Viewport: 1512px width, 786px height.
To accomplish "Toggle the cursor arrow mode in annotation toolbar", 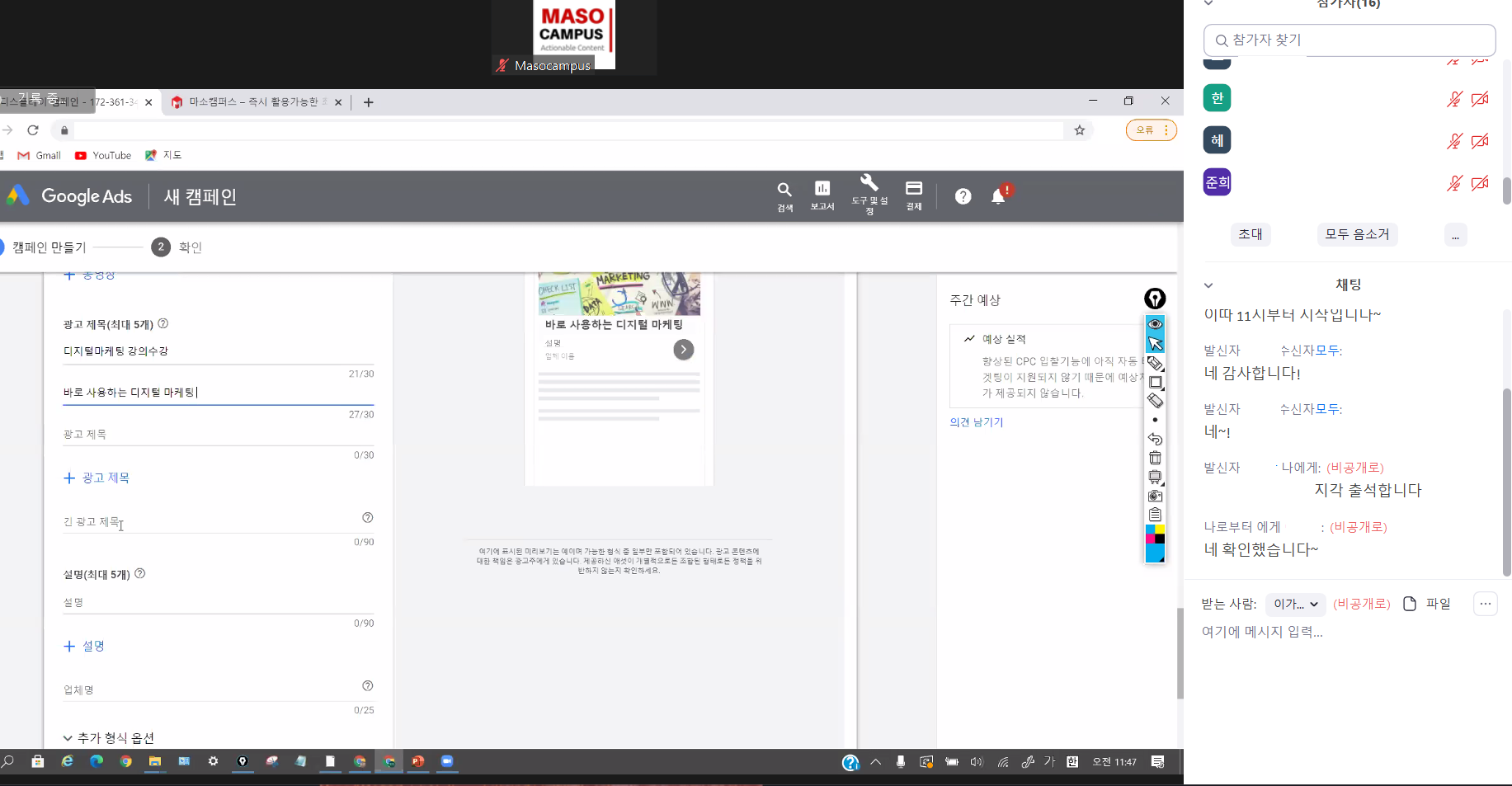I will tap(1155, 343).
